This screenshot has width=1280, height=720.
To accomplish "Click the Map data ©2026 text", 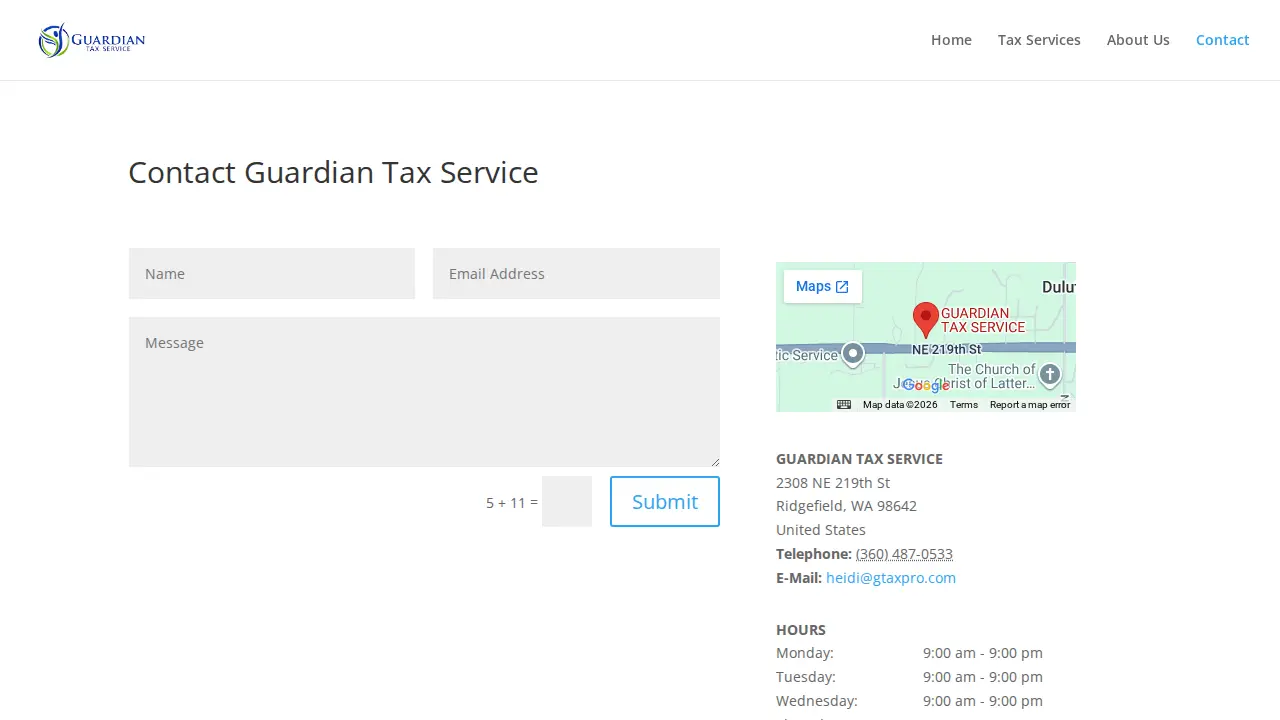I will pyautogui.click(x=900, y=405).
